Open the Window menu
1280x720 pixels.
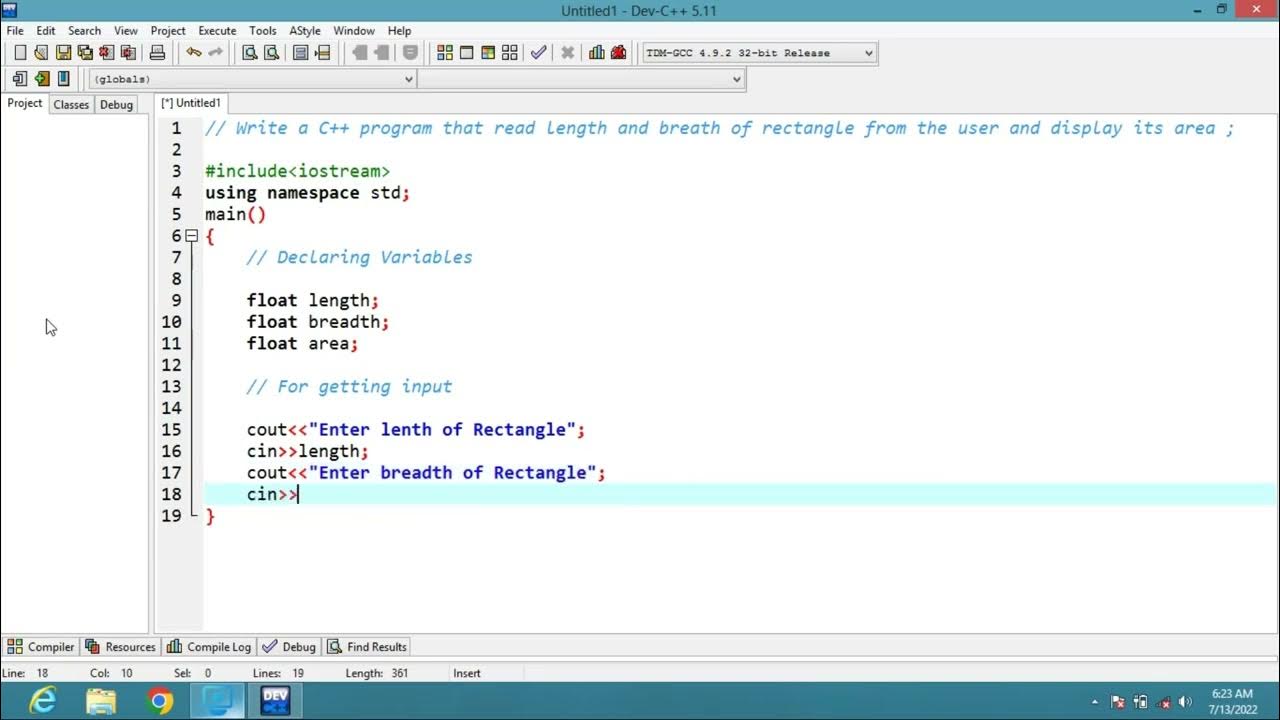[x=354, y=31]
